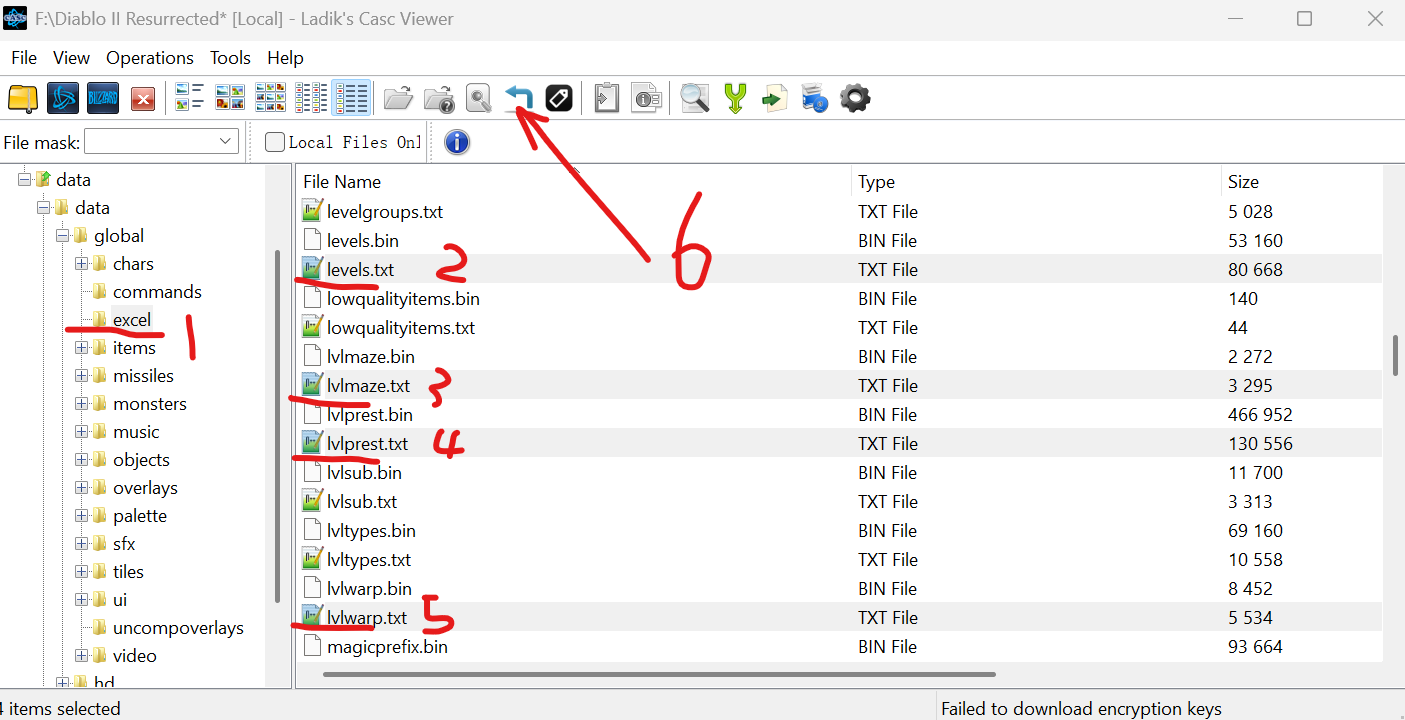
Task: Click the Blizzard logo toolbar icon
Action: click(x=103, y=98)
